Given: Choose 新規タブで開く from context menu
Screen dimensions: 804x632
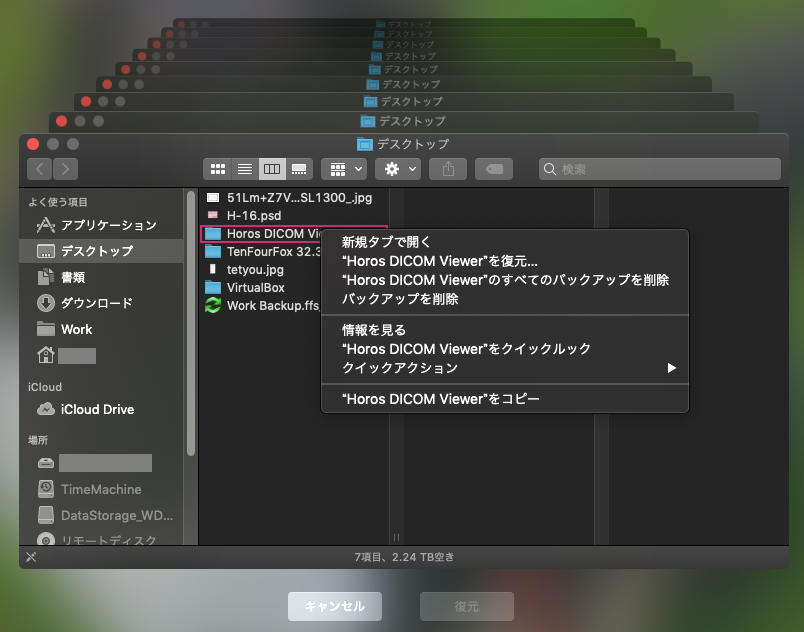Looking at the screenshot, I should [505, 242].
